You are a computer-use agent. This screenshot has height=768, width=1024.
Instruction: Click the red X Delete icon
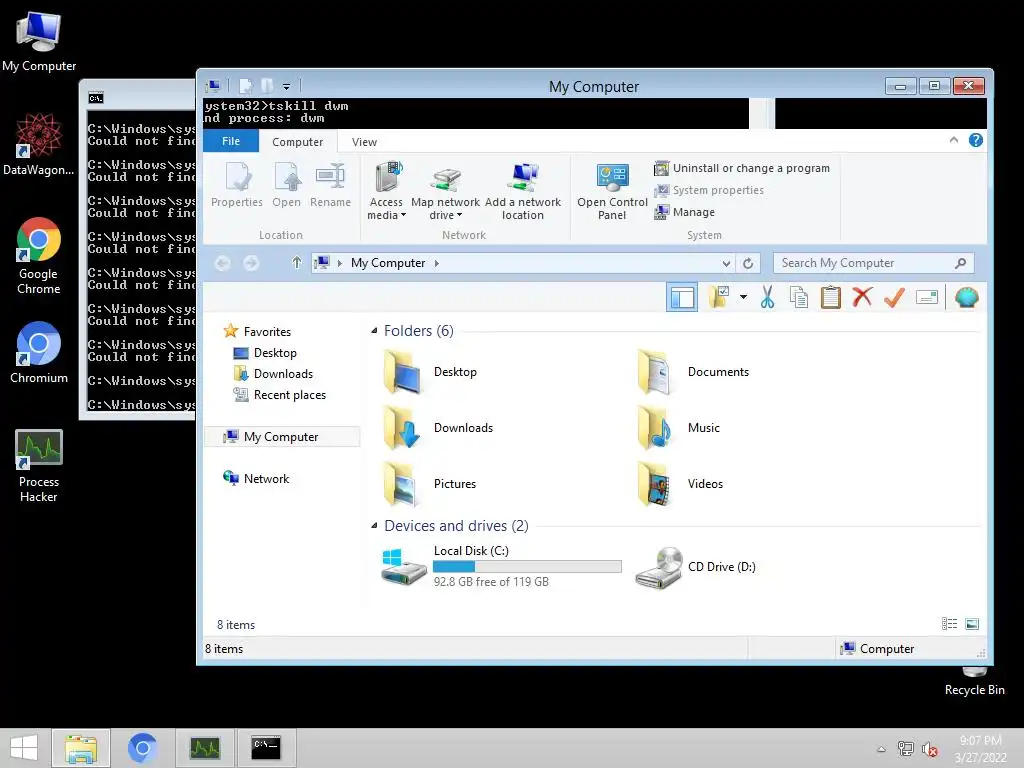(x=863, y=297)
